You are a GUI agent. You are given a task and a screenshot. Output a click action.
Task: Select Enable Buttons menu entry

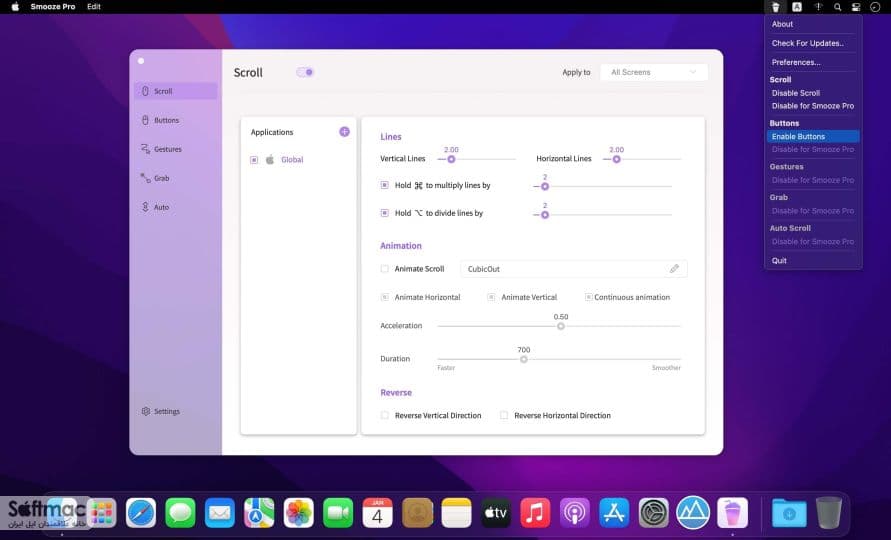813,136
